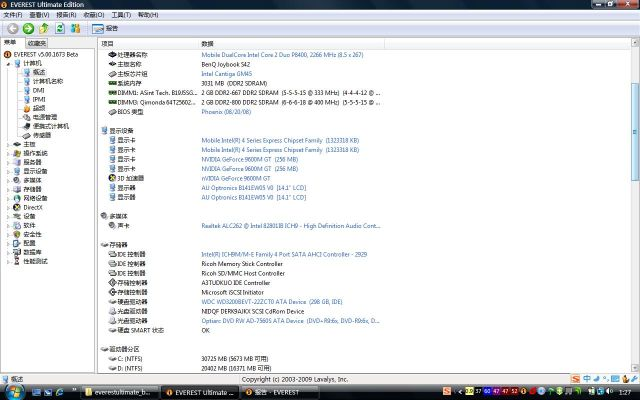This screenshot has width=640, height=400.
Task: Click the 声卡 row icon
Action: (112, 225)
